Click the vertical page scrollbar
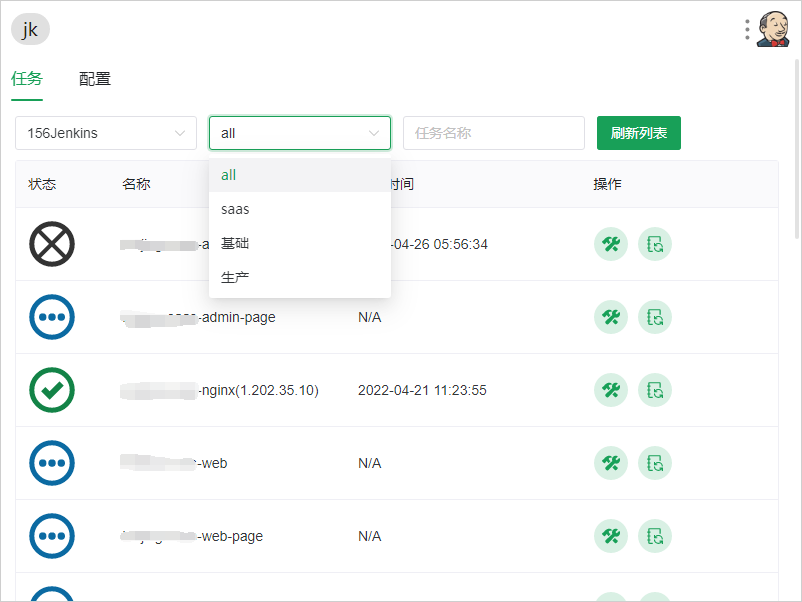The width and height of the screenshot is (802, 602). pyautogui.click(x=797, y=148)
